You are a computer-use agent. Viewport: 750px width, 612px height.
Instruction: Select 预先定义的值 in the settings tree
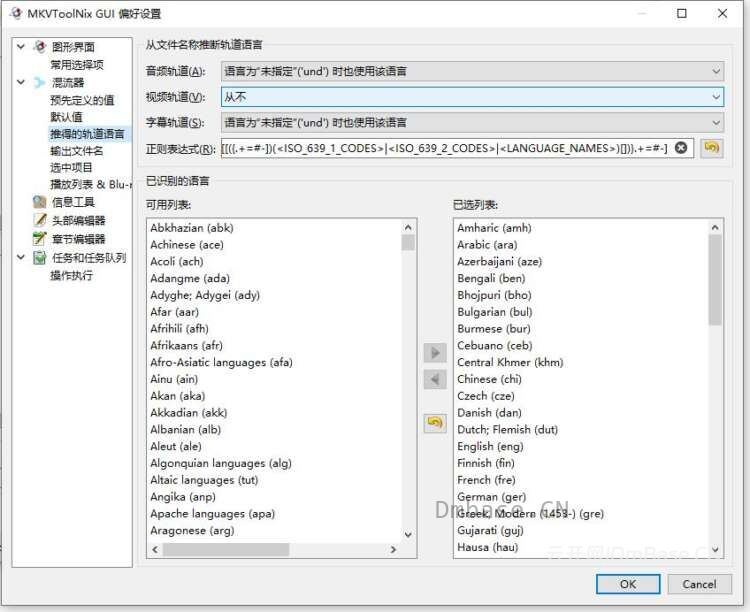[82, 100]
